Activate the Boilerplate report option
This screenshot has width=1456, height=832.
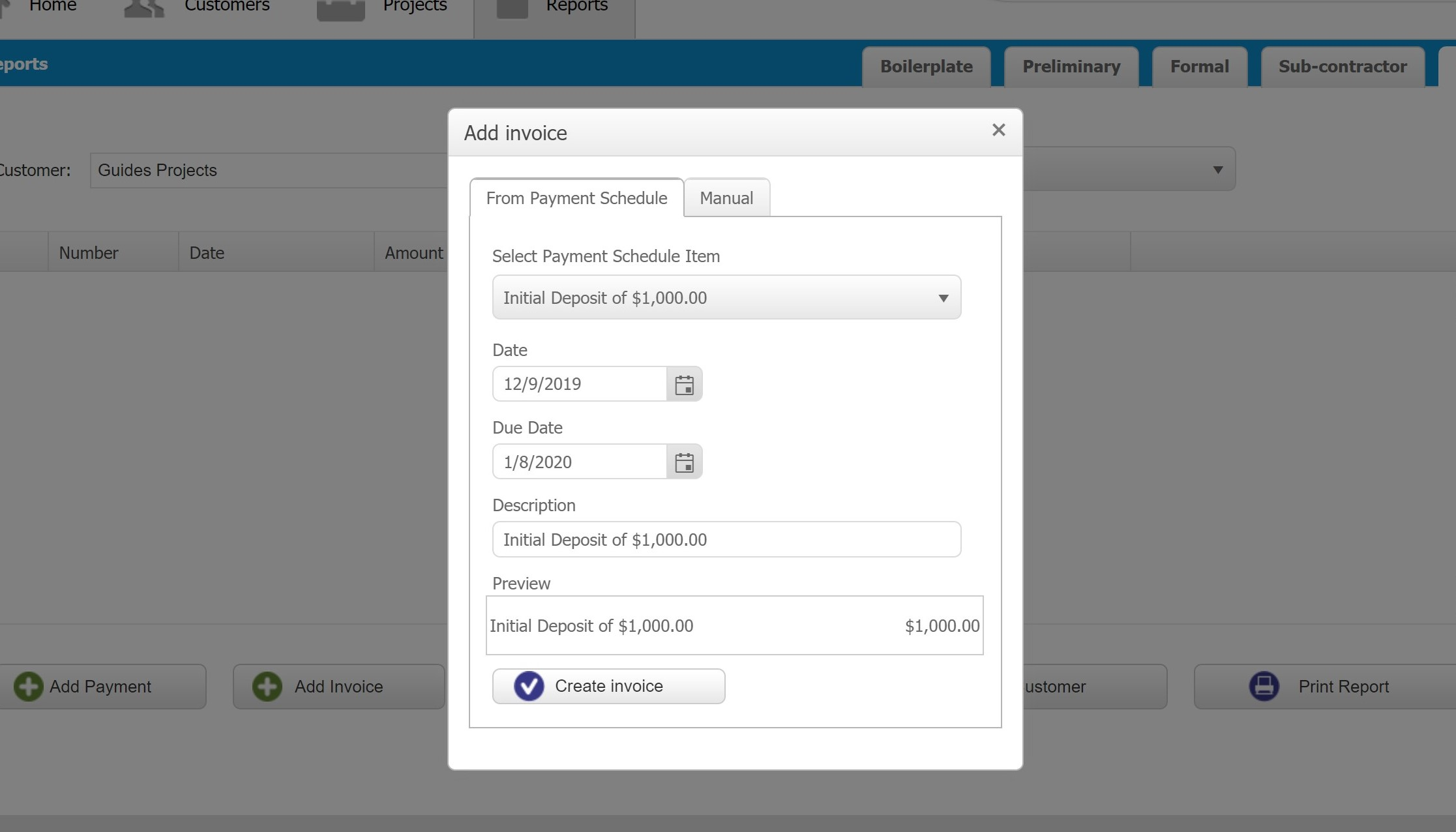click(926, 66)
